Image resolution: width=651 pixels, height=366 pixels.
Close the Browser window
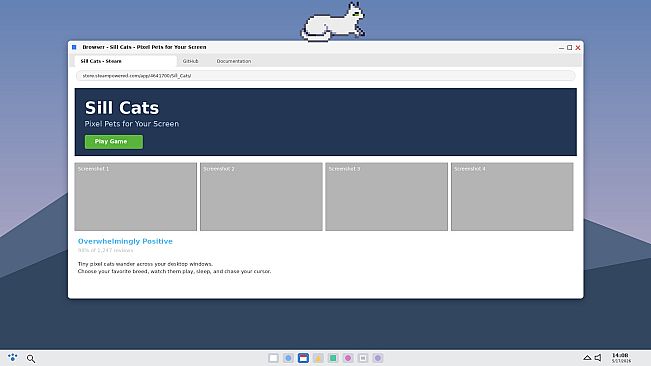tap(578, 48)
